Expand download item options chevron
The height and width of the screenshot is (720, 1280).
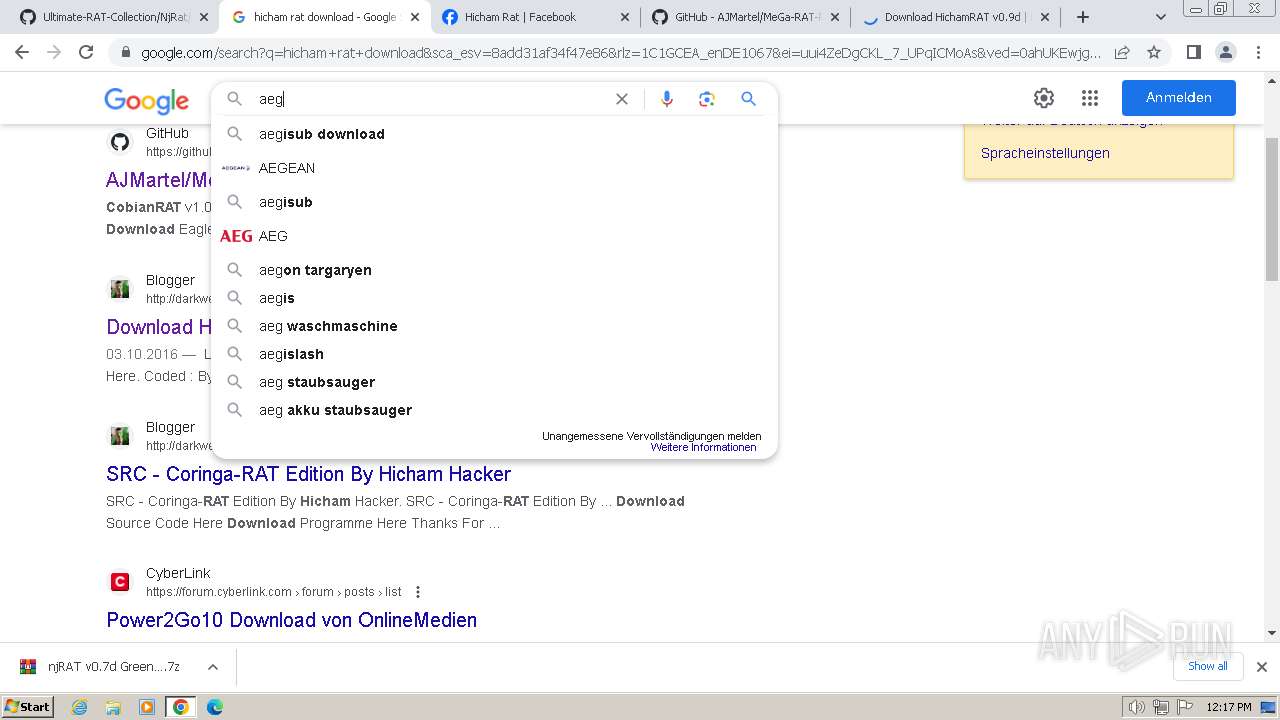pyautogui.click(x=212, y=667)
